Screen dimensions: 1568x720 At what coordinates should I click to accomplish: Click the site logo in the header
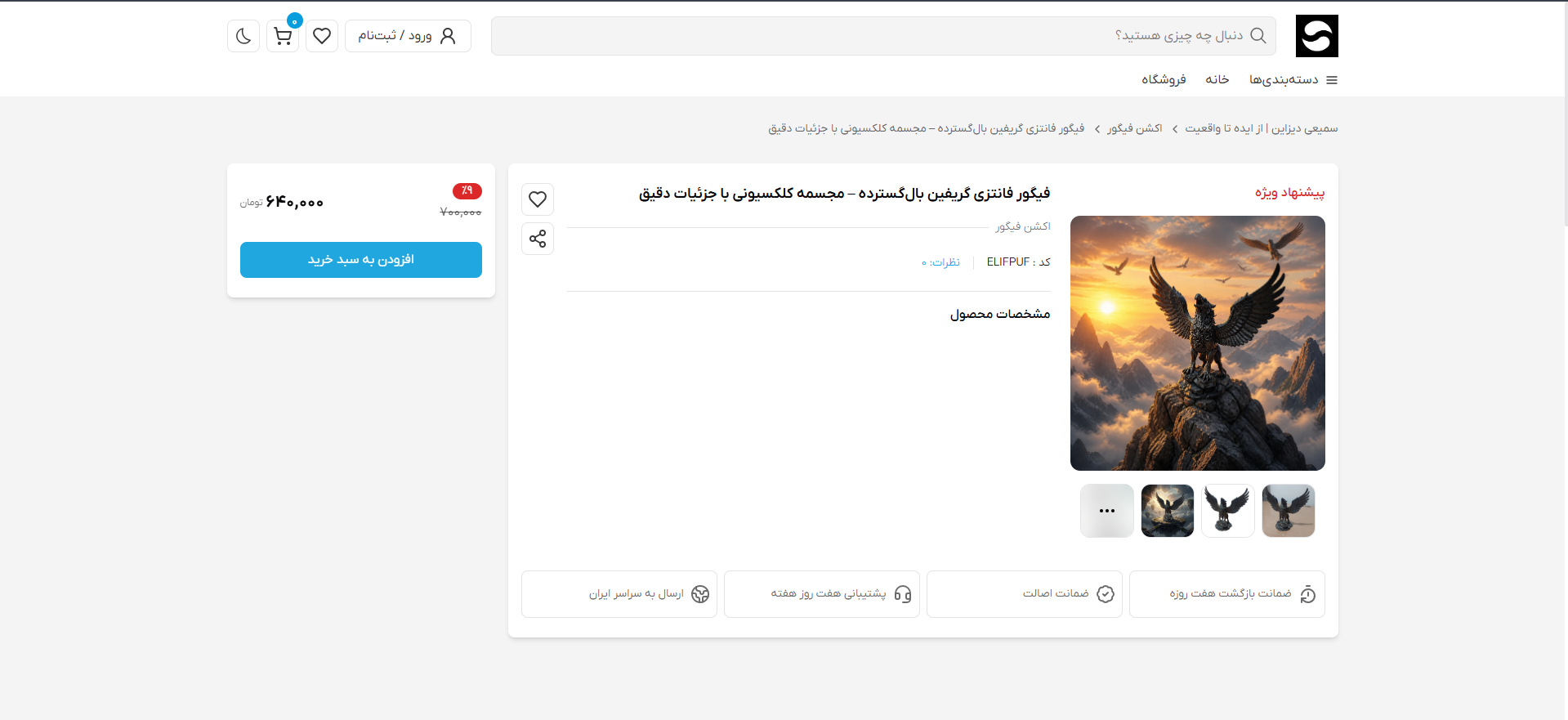tap(1316, 36)
